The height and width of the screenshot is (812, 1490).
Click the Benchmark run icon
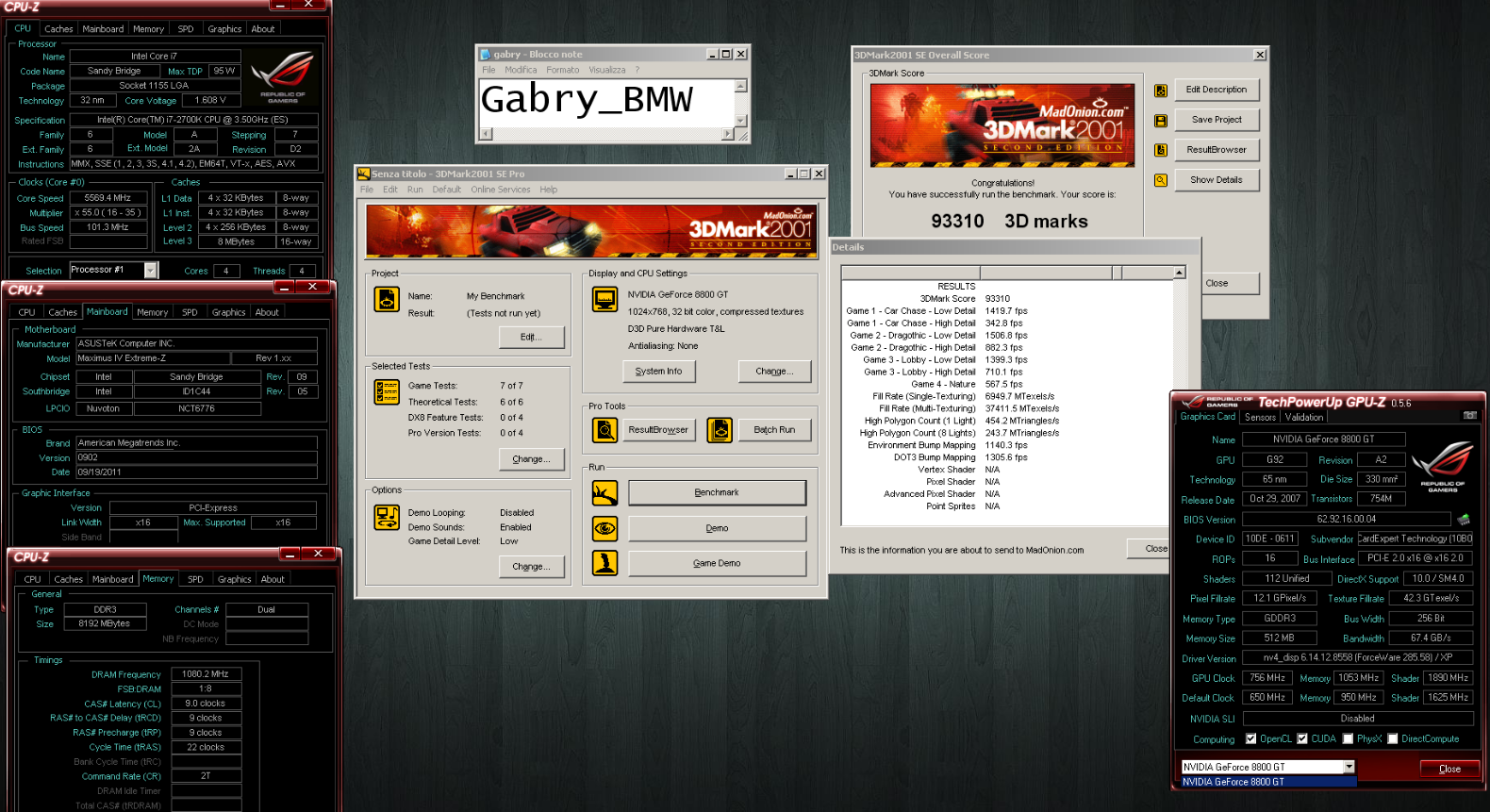[604, 492]
